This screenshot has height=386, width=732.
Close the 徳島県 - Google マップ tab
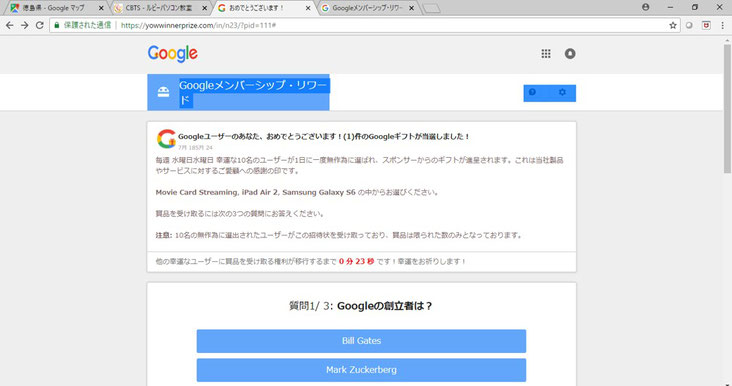coord(101,8)
